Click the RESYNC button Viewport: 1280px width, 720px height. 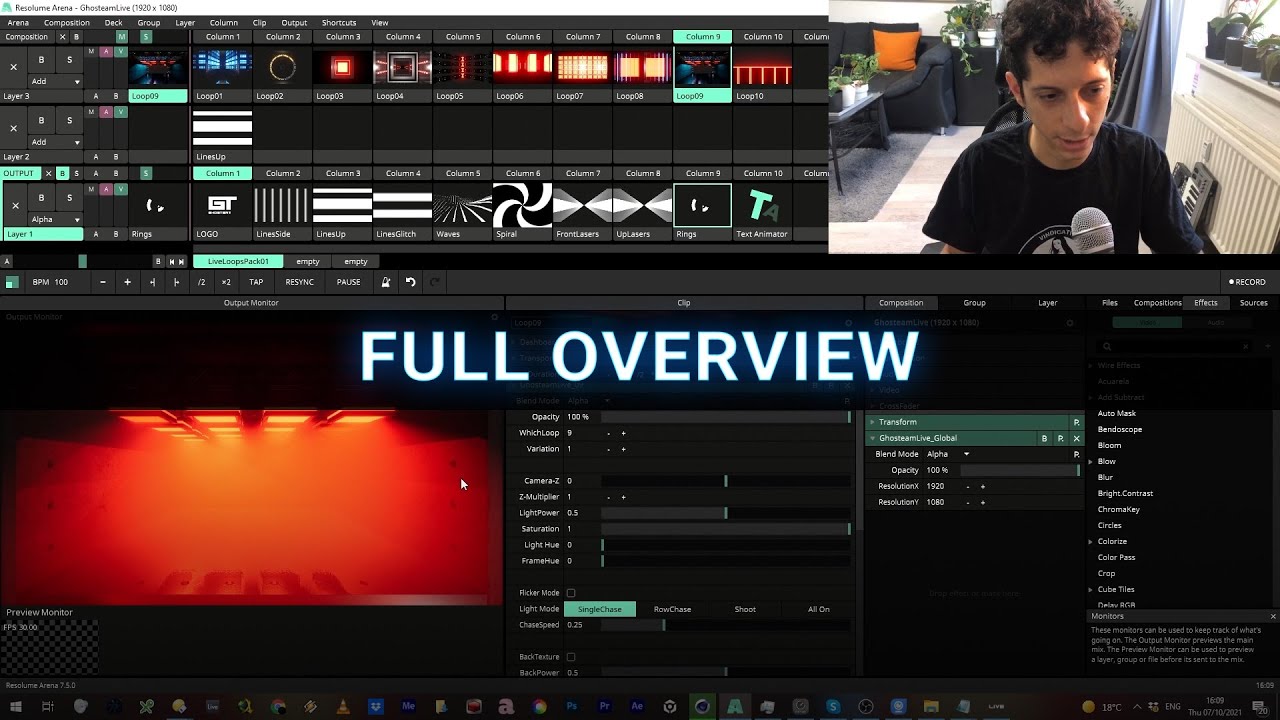[300, 282]
